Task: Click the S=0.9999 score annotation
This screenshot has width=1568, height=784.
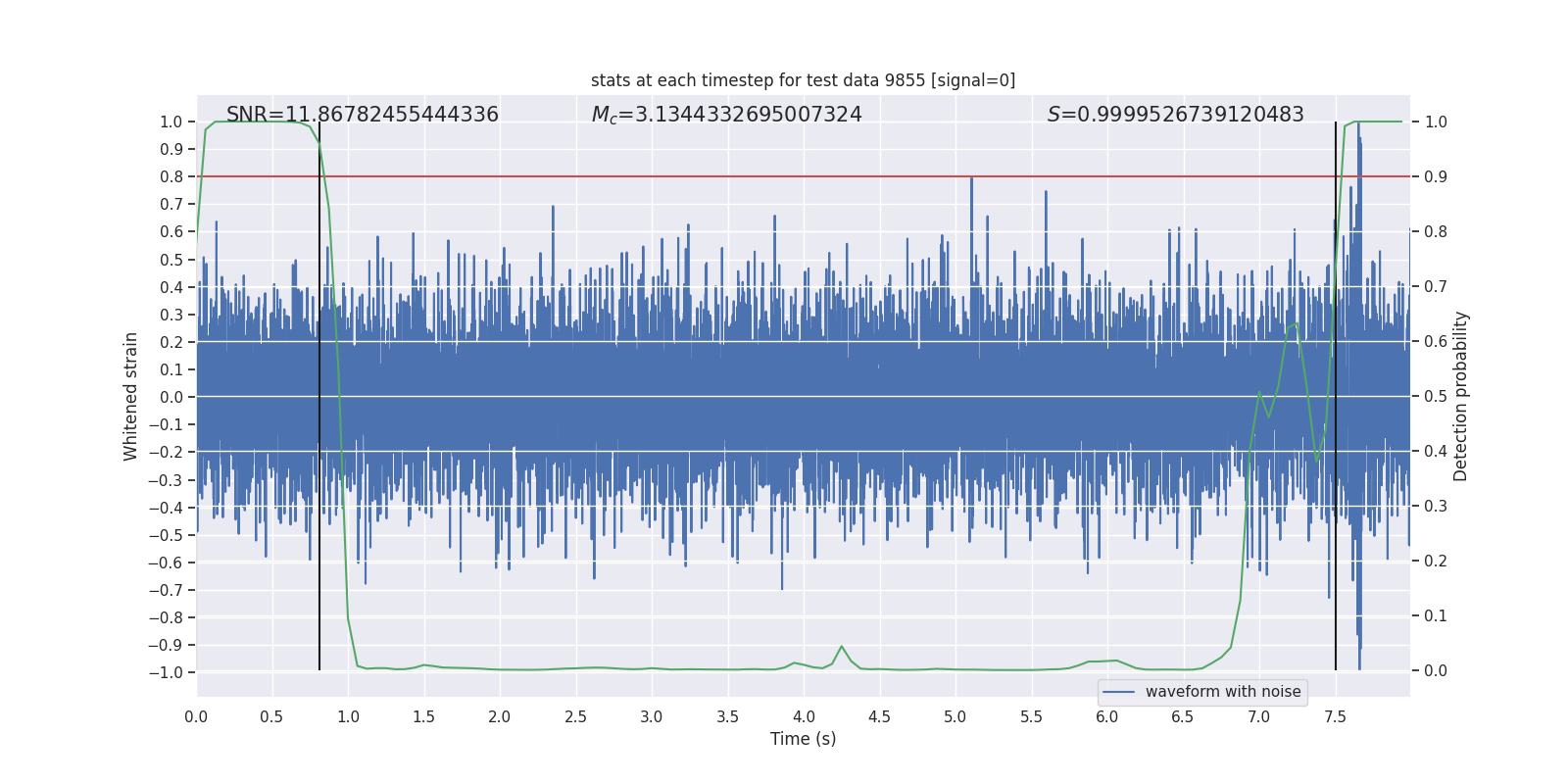Action: tap(1175, 115)
